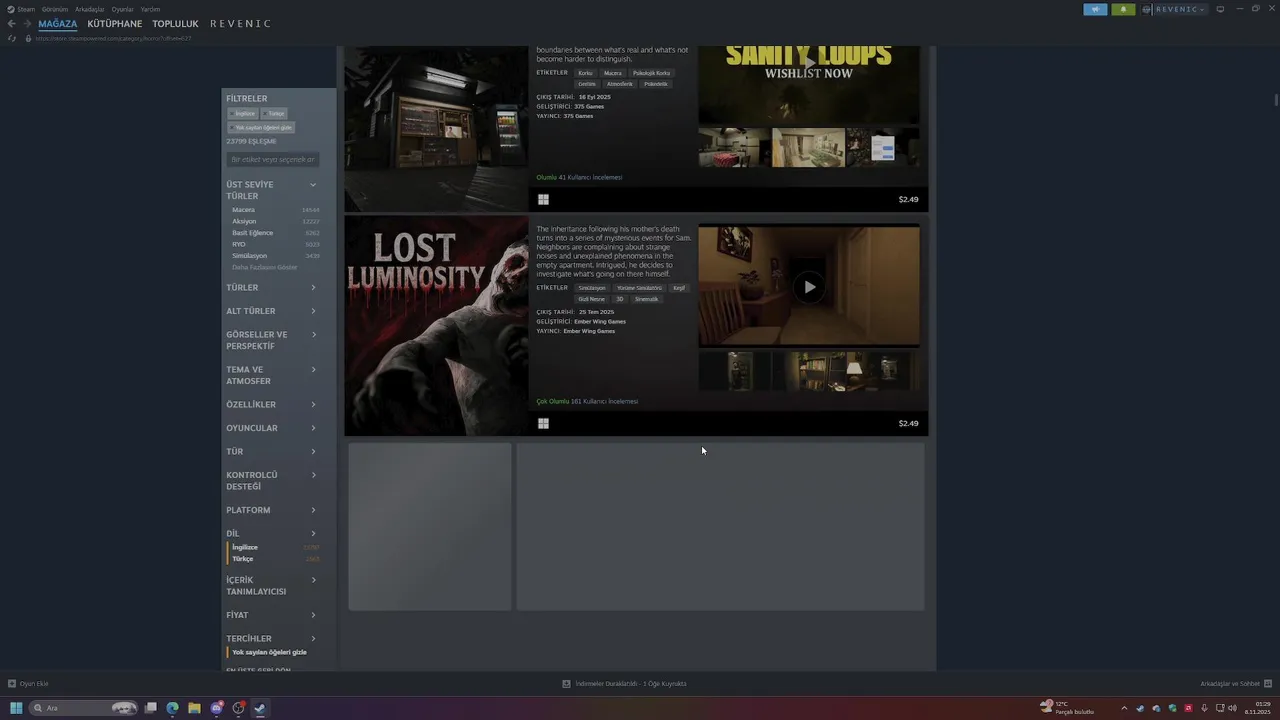Click the Lost Luminosity cover art
Screen dimensions: 1280x720
tap(436, 326)
